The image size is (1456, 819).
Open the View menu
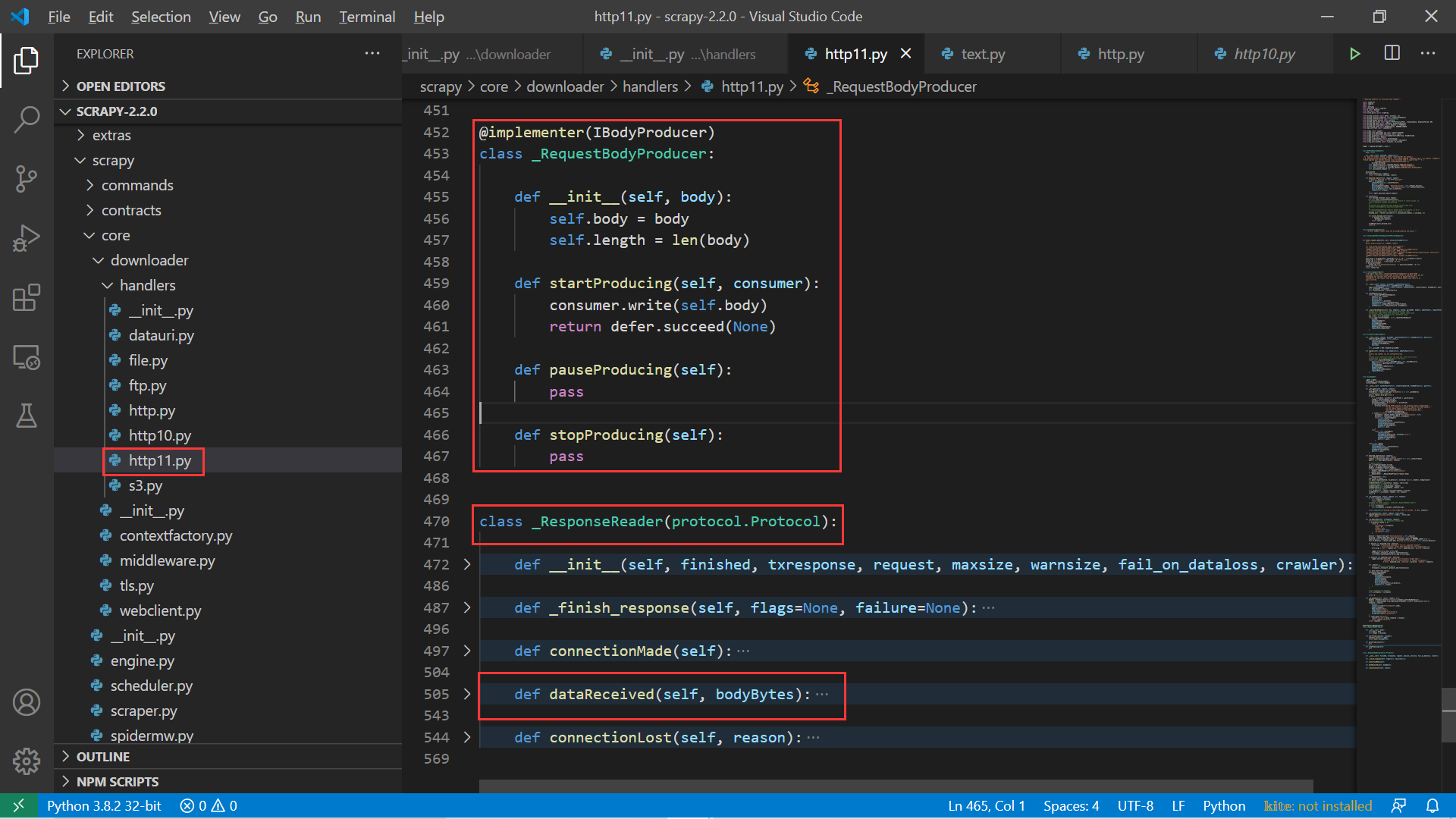tap(224, 16)
